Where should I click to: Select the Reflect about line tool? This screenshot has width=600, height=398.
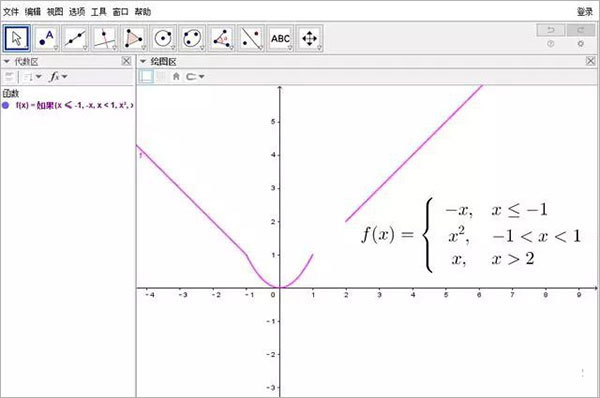coord(250,38)
